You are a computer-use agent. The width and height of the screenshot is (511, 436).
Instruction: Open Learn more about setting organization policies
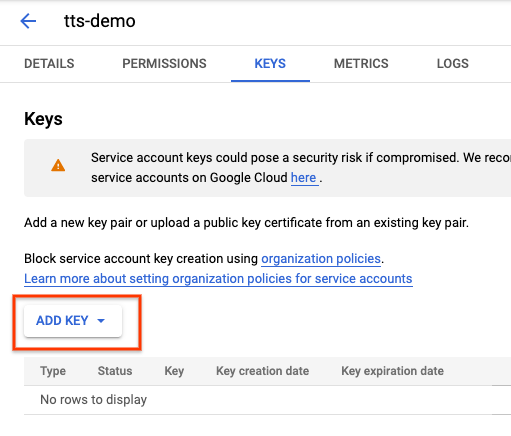pos(218,279)
